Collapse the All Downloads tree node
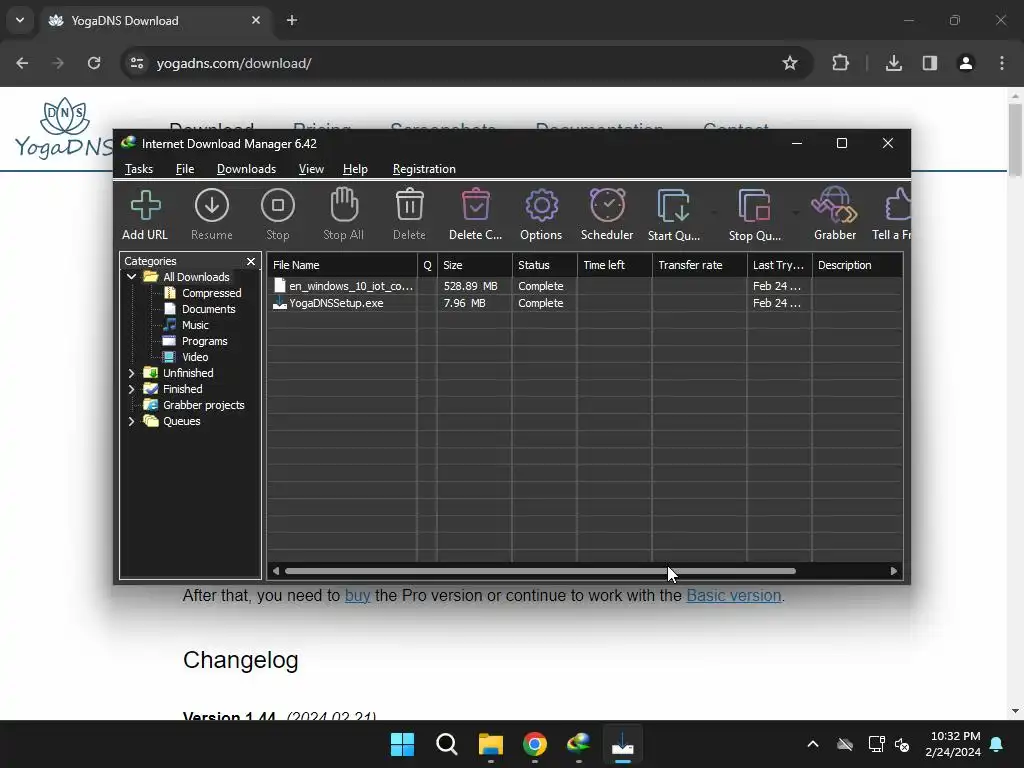Image resolution: width=1024 pixels, height=768 pixels. (x=131, y=277)
